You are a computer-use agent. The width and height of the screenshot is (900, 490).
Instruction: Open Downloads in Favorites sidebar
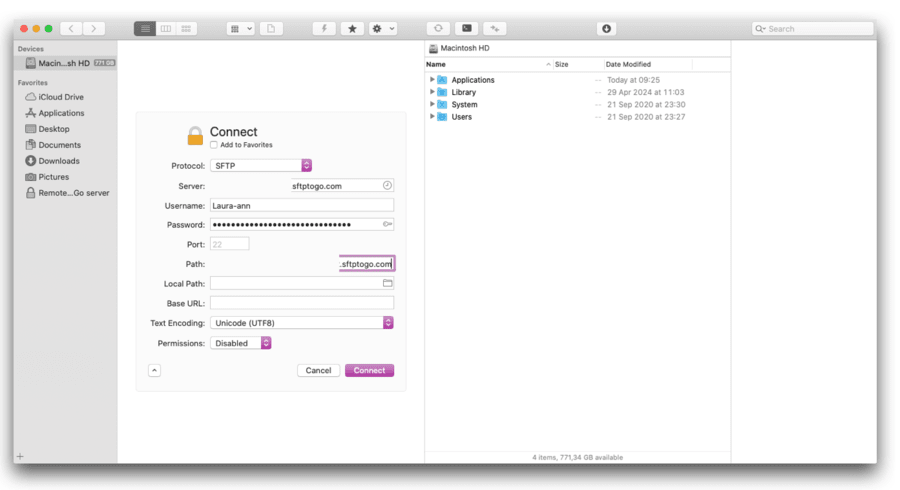click(59, 161)
